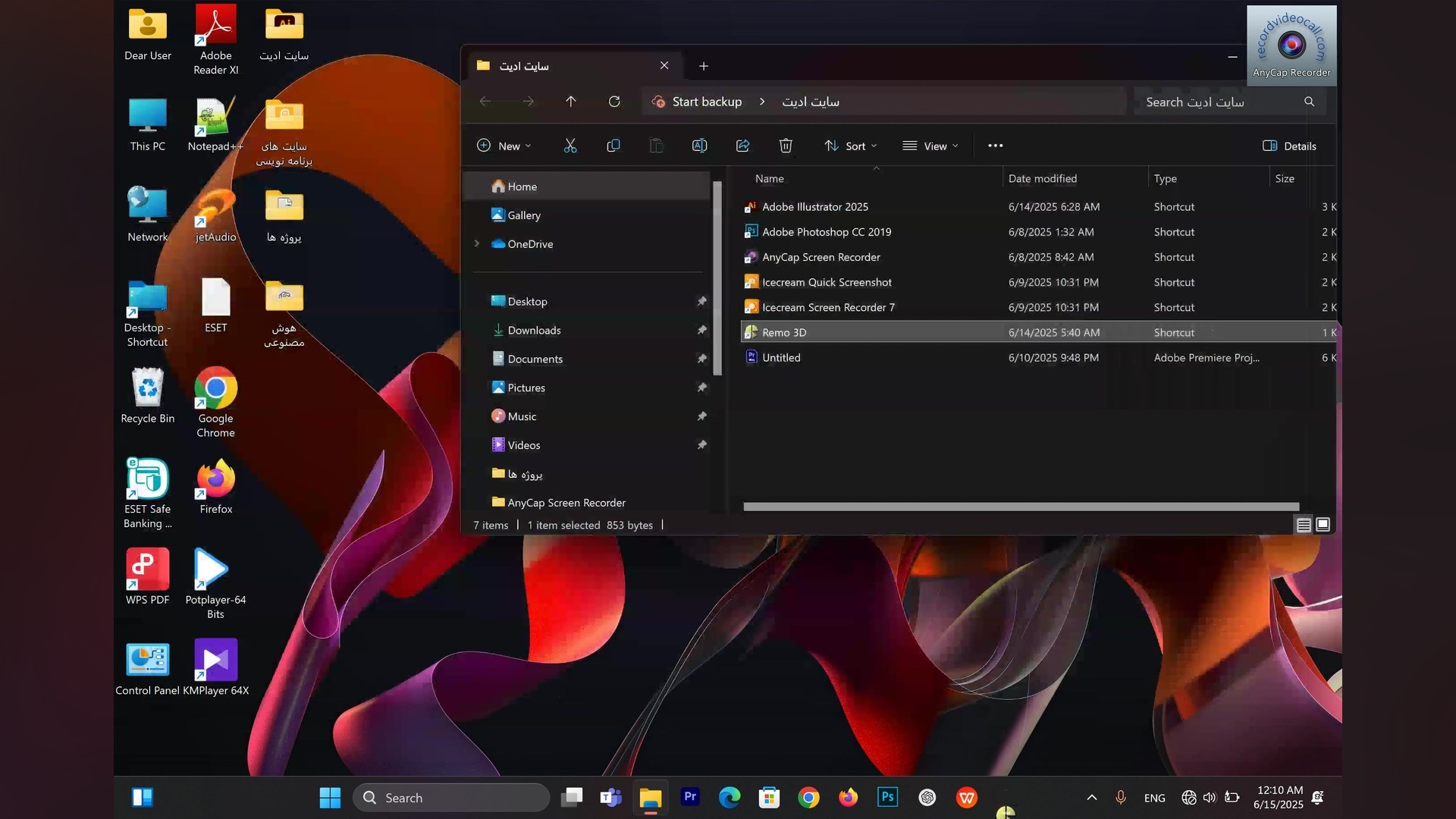Screen dimensions: 1456x819
Task: Click the horizontal scrollbar in file list
Action: pyautogui.click(x=1021, y=507)
